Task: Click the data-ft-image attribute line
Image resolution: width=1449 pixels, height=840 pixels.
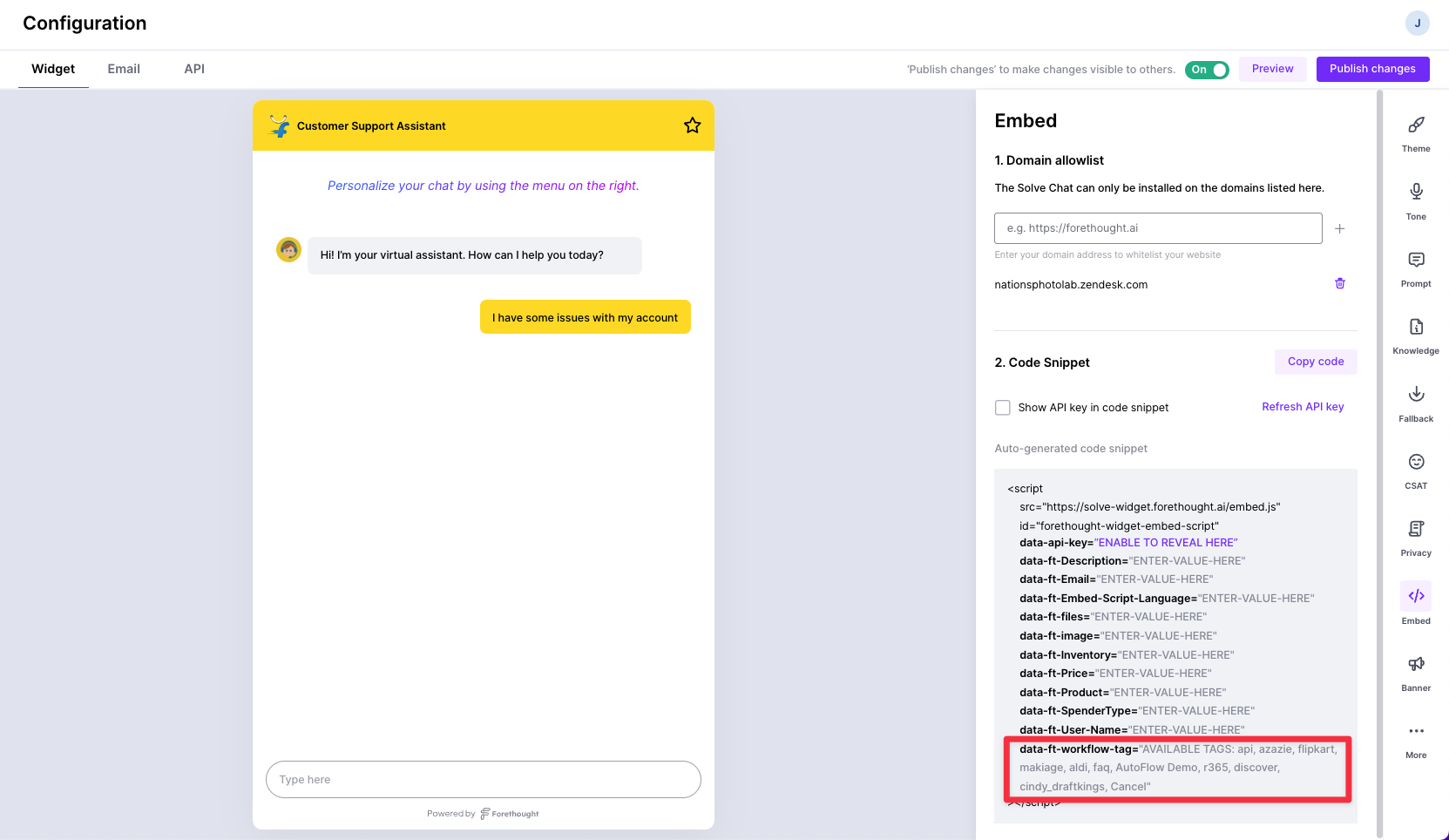Action: [x=1118, y=636]
